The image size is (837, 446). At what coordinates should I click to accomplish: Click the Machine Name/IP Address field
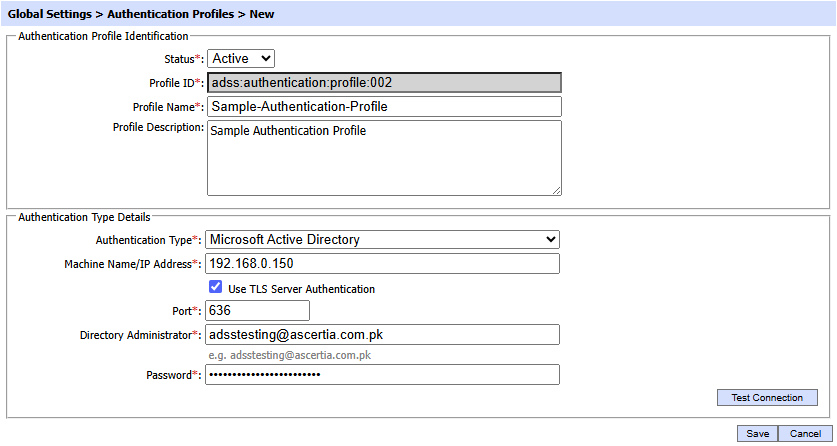click(x=382, y=264)
